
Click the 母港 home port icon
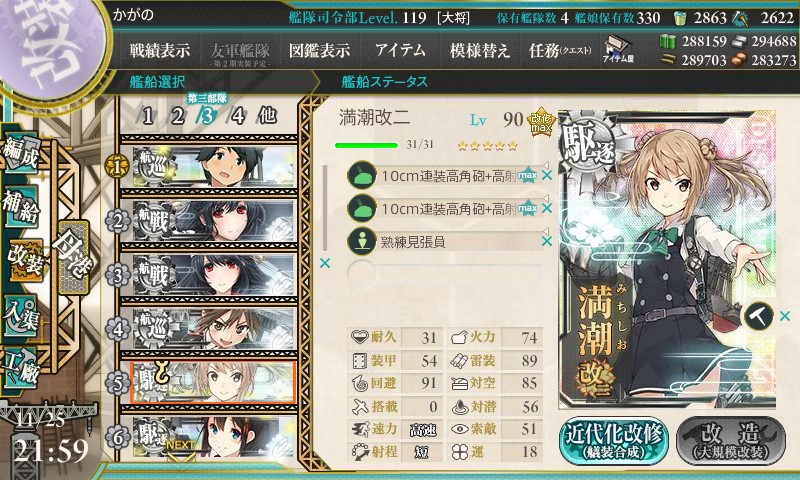(74, 258)
